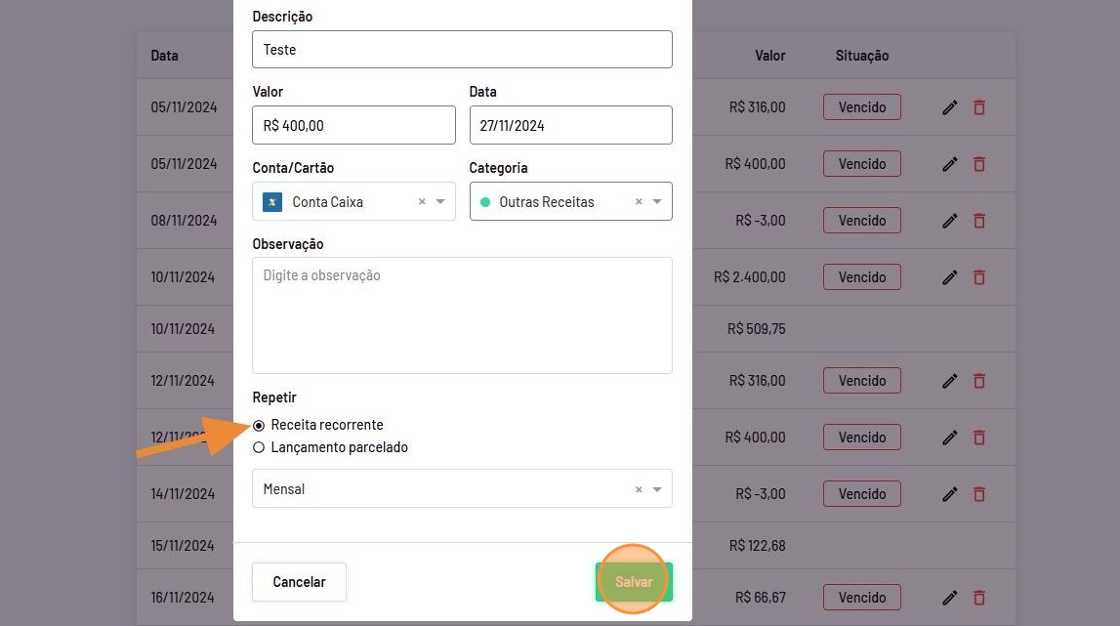Delete the 16/11/2024 entry using trash icon
The height and width of the screenshot is (626, 1120).
pyautogui.click(x=979, y=598)
